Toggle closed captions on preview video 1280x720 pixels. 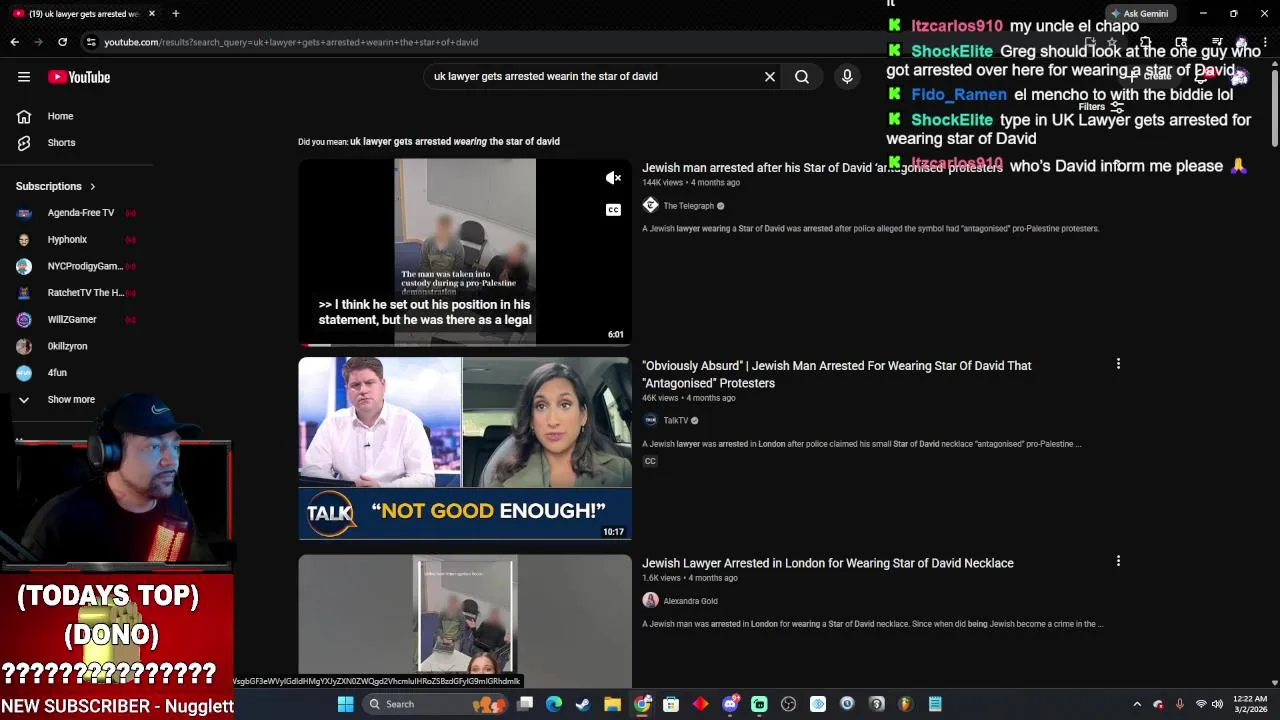pyautogui.click(x=614, y=209)
